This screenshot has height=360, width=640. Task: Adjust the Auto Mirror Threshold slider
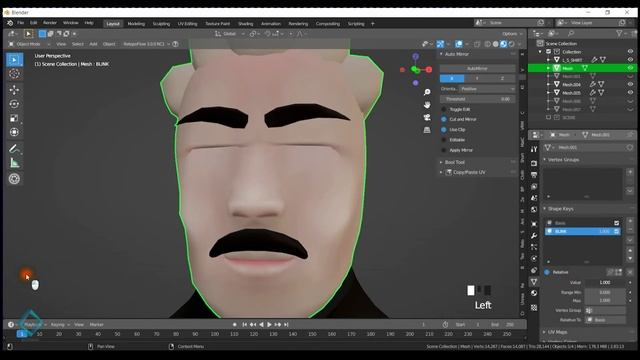click(478, 99)
